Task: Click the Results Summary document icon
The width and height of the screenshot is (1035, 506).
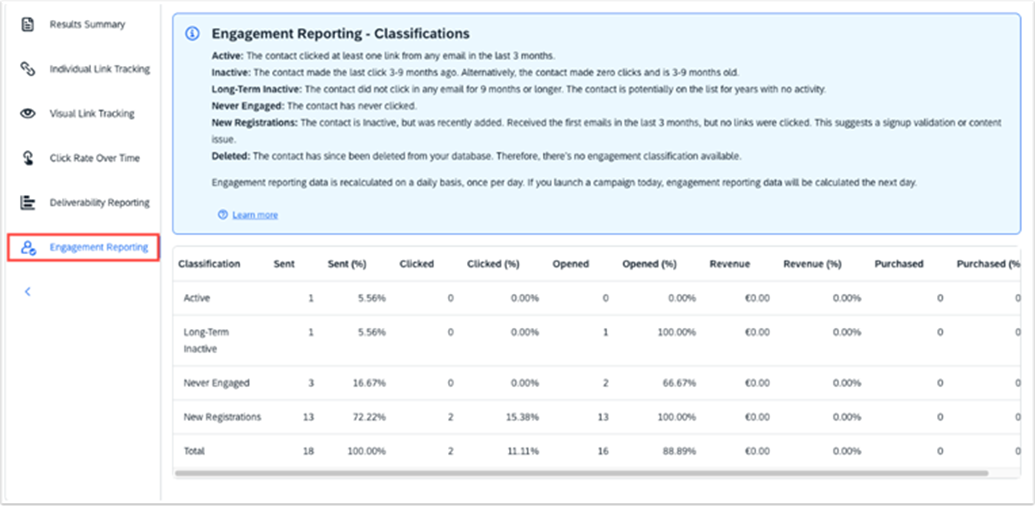Action: 27,25
